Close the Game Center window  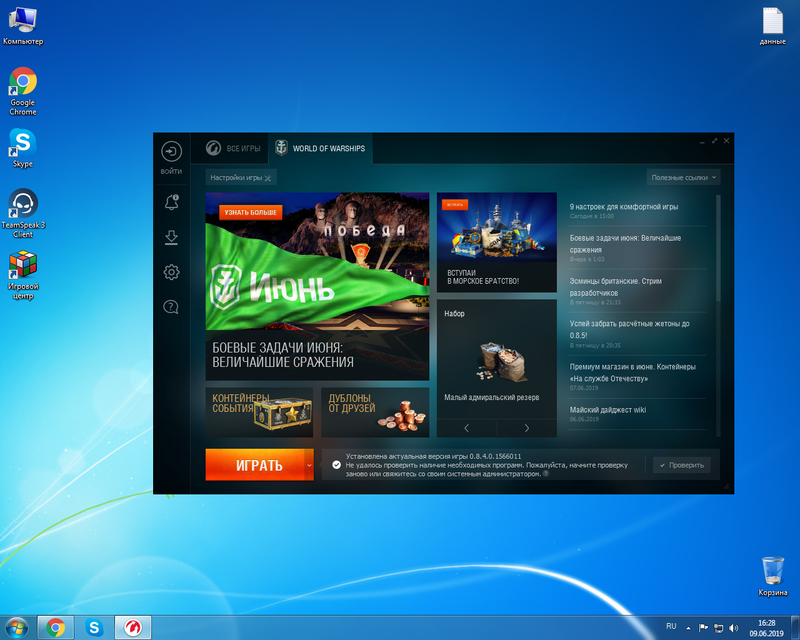click(x=727, y=141)
